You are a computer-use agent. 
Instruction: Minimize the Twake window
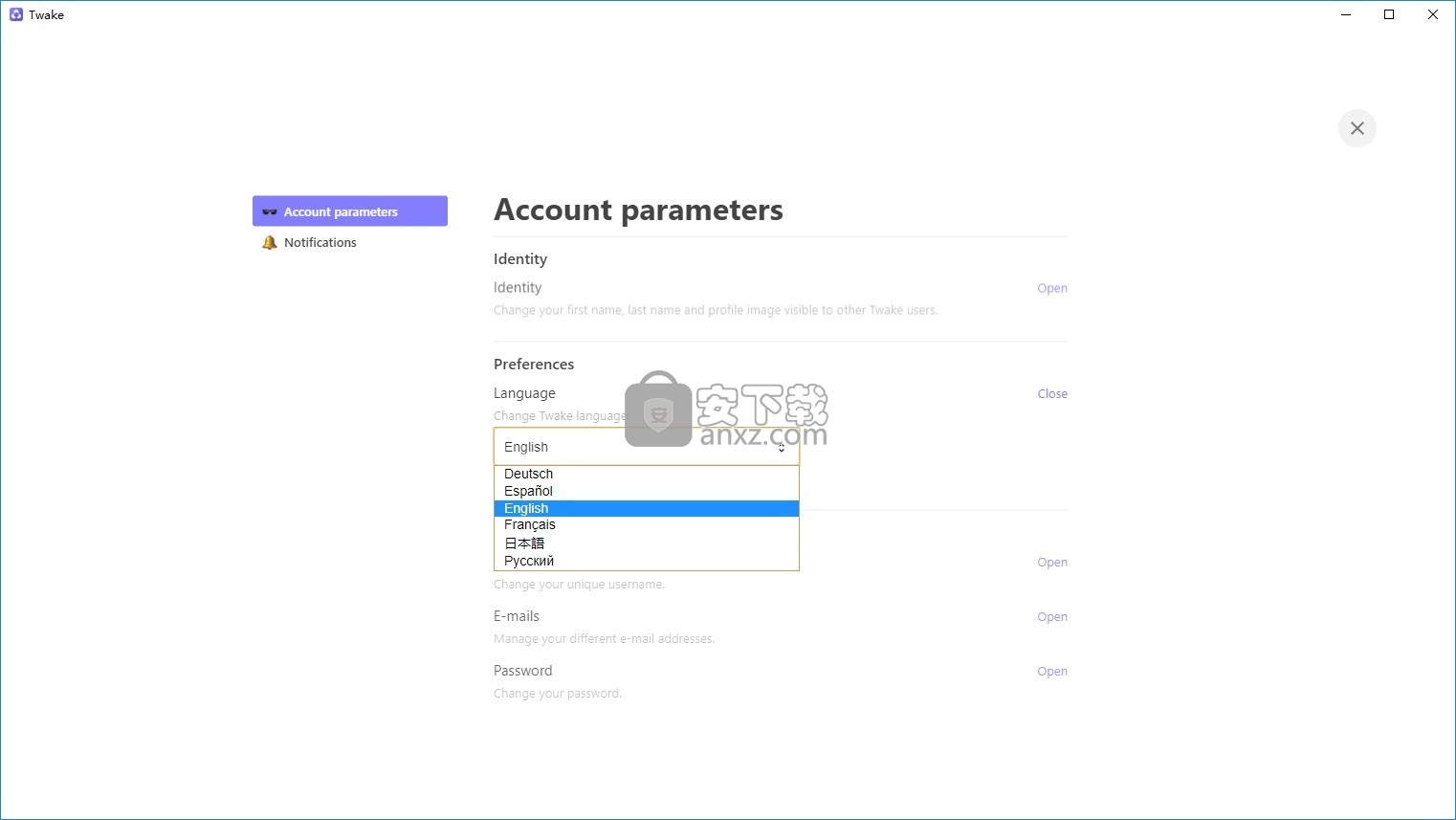coord(1346,14)
